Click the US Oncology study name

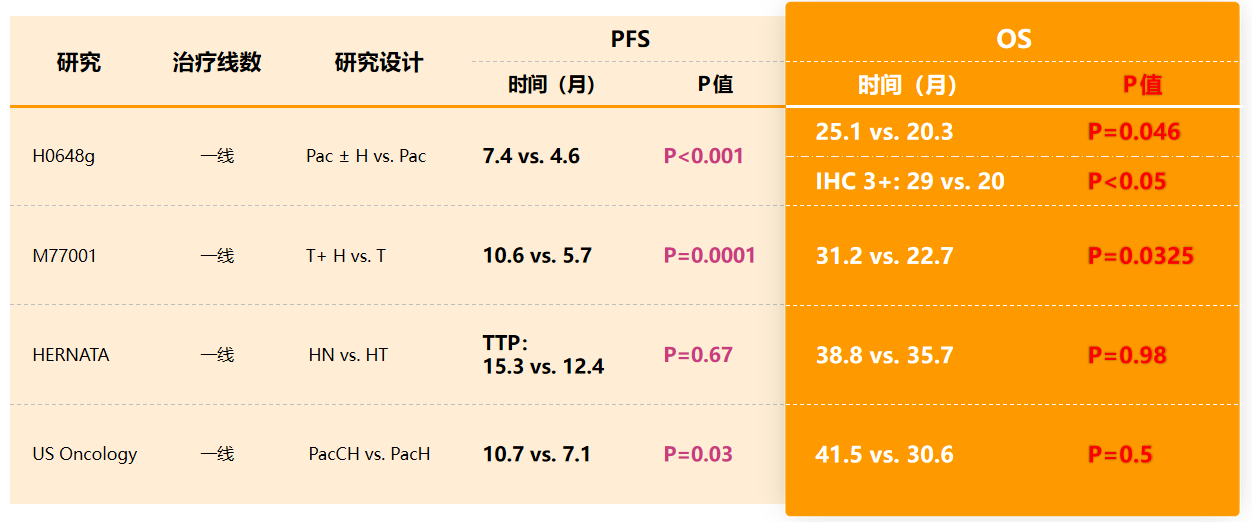(85, 454)
